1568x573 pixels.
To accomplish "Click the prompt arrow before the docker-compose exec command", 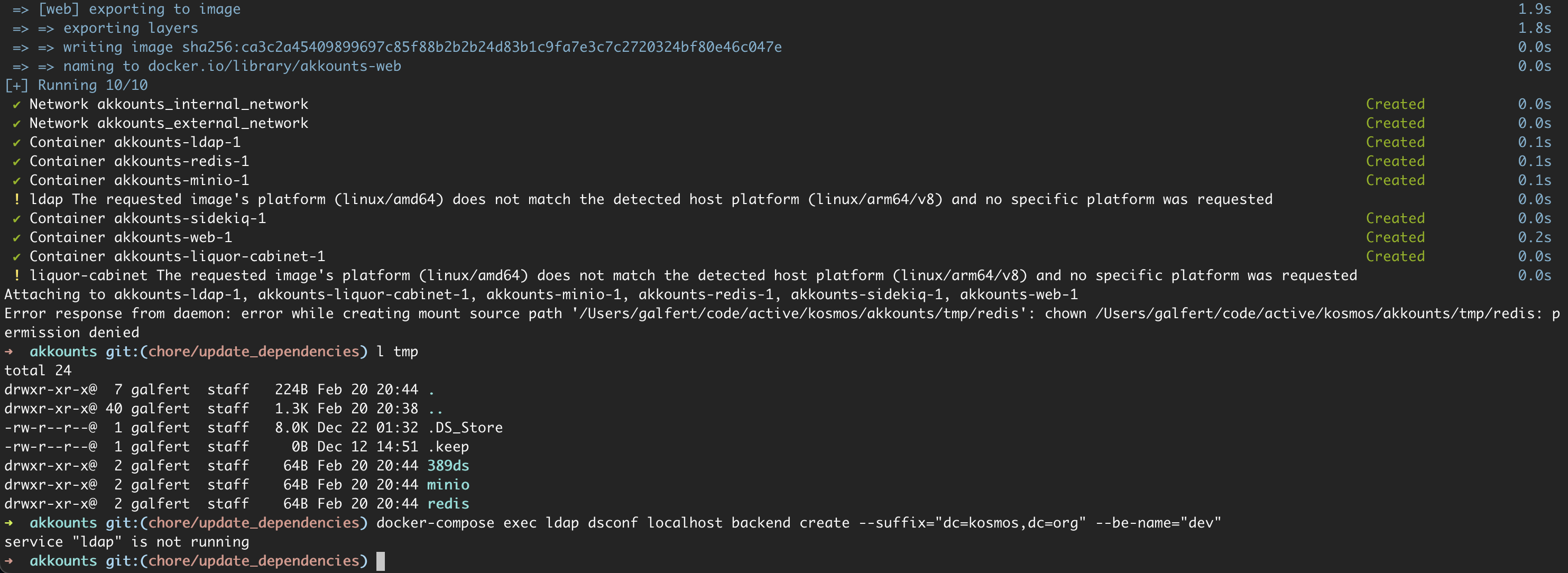I will coord(9,523).
